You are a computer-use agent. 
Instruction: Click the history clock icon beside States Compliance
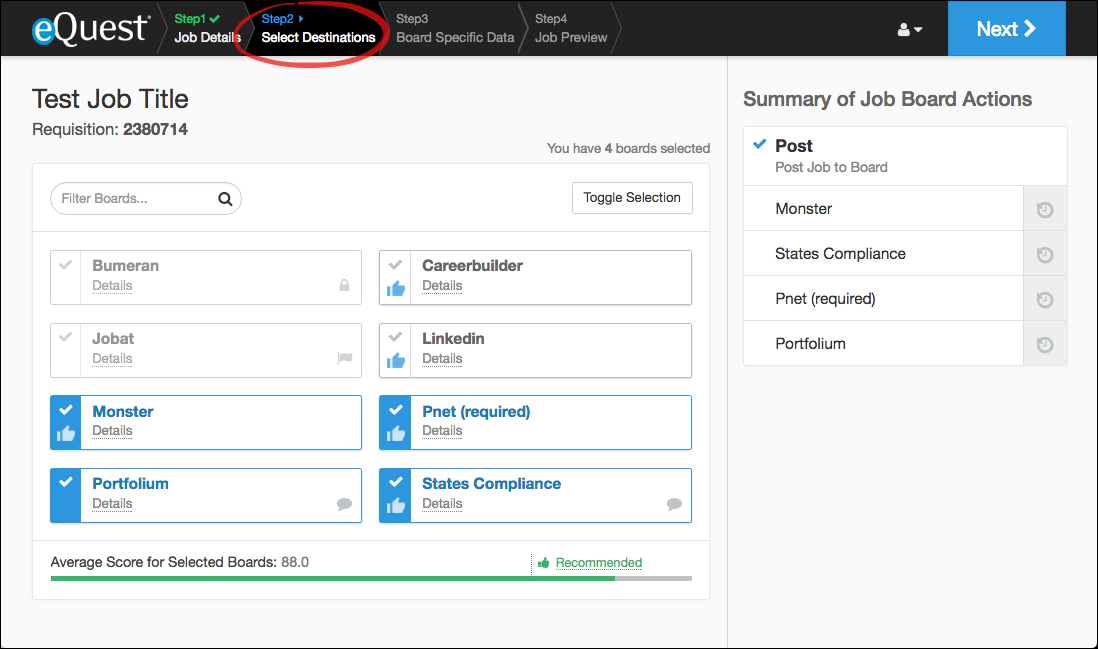pyautogui.click(x=1045, y=254)
